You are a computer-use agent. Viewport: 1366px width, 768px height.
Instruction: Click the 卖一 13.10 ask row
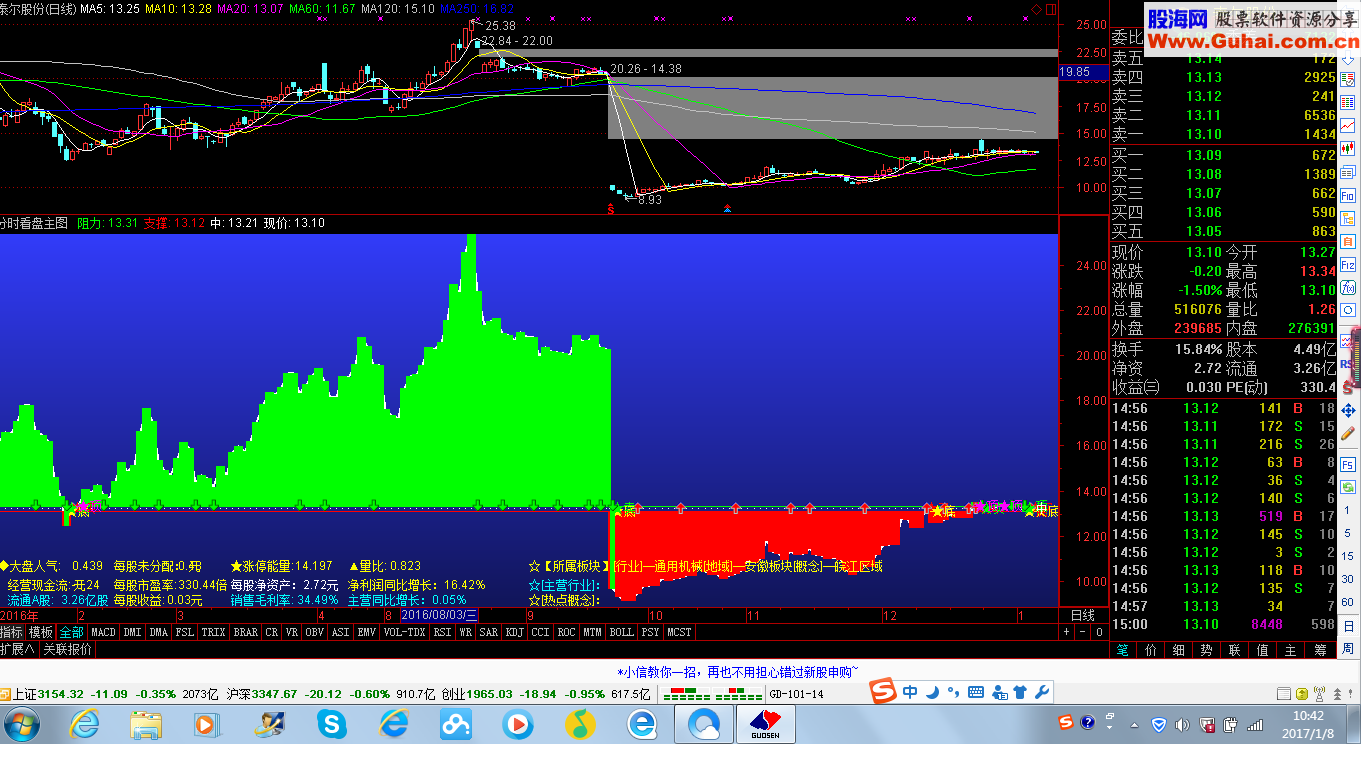[x=1224, y=134]
